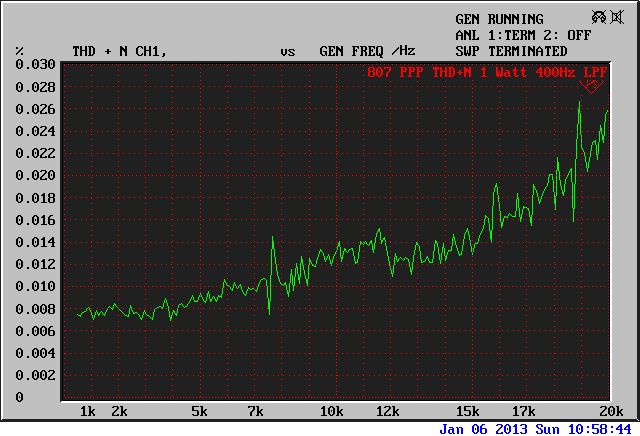
Task: Click the muted speaker icon
Action: (x=619, y=17)
